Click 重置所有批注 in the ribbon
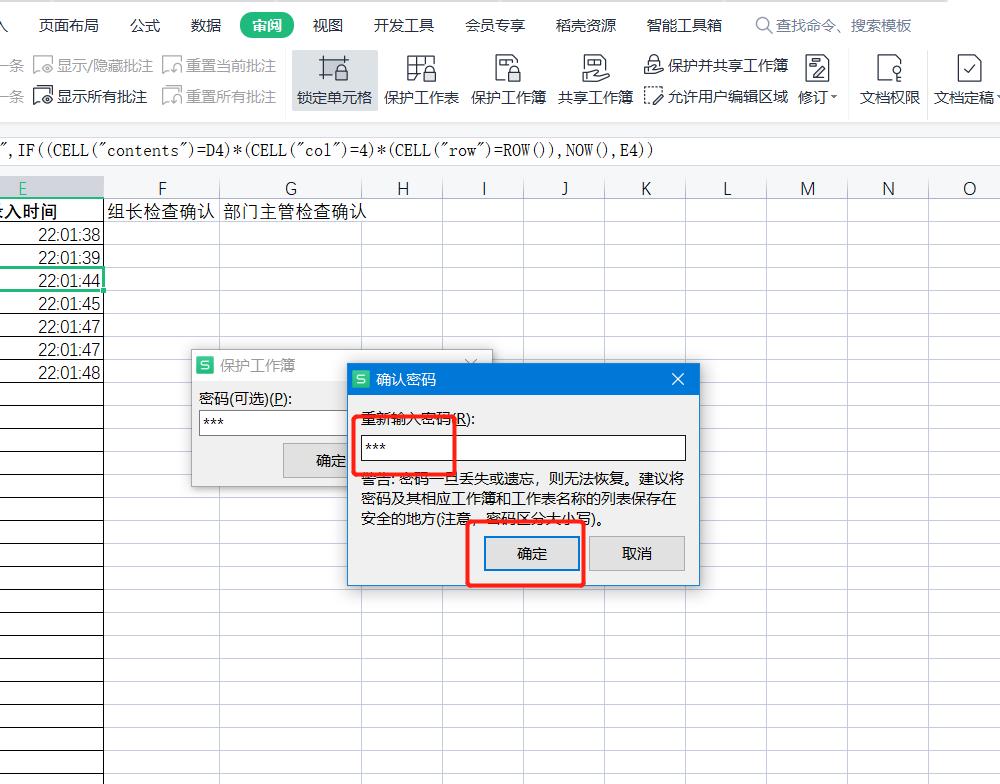This screenshot has width=1000, height=784. point(213,97)
